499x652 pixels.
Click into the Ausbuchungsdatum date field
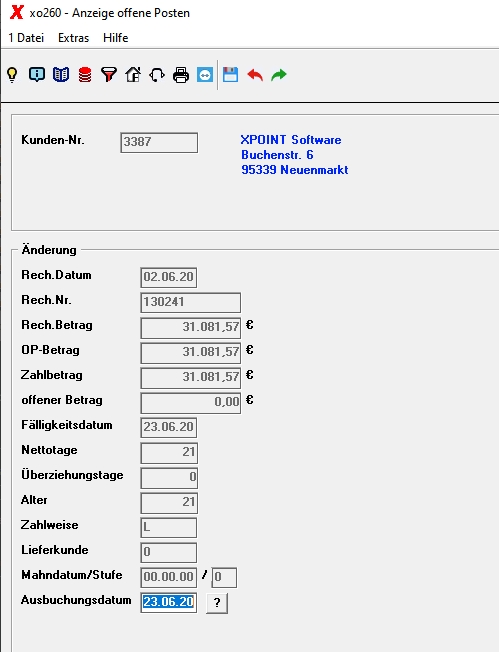click(x=168, y=602)
